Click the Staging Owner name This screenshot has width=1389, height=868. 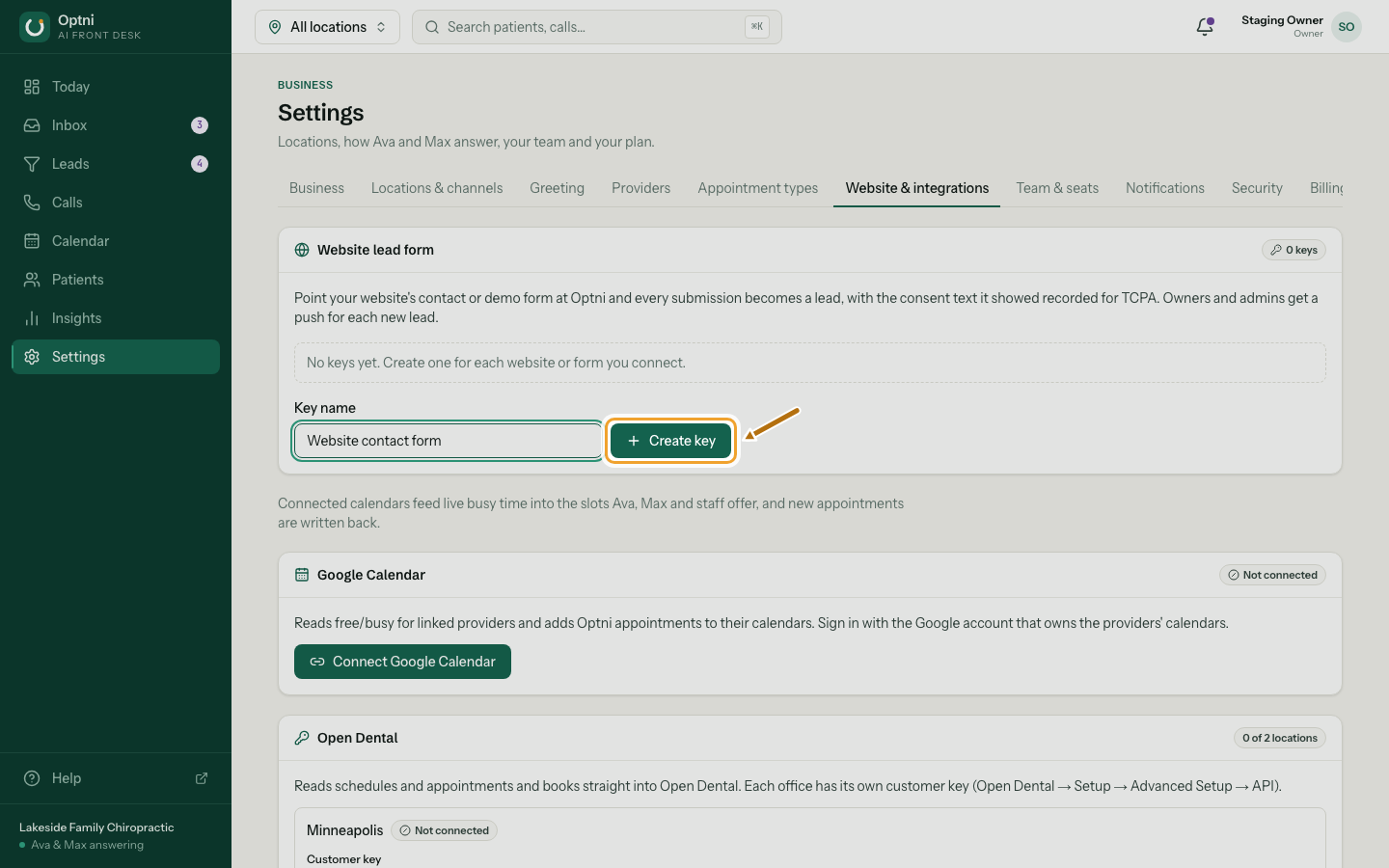(1282, 20)
